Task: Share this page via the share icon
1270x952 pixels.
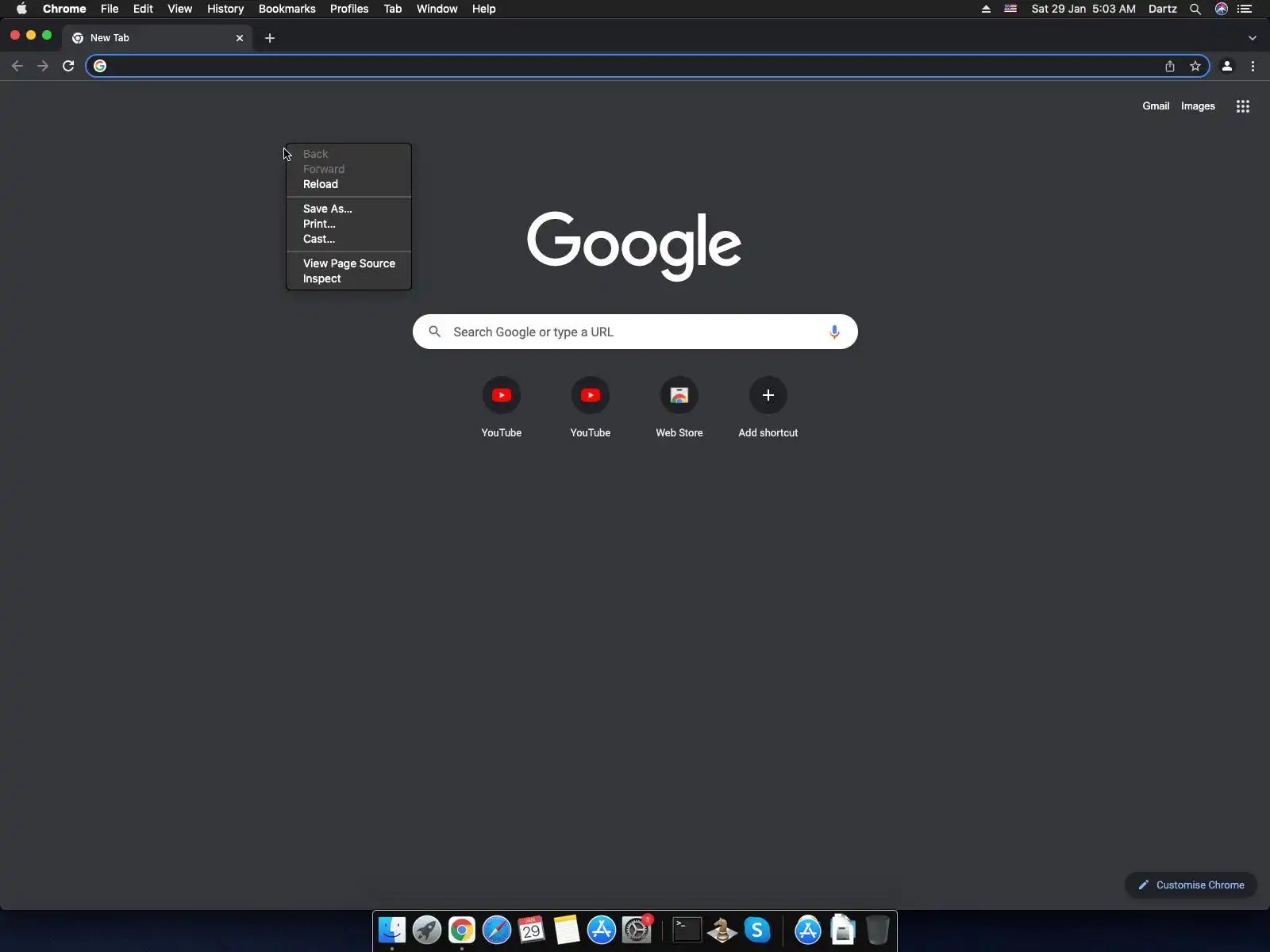Action: coord(1170,66)
